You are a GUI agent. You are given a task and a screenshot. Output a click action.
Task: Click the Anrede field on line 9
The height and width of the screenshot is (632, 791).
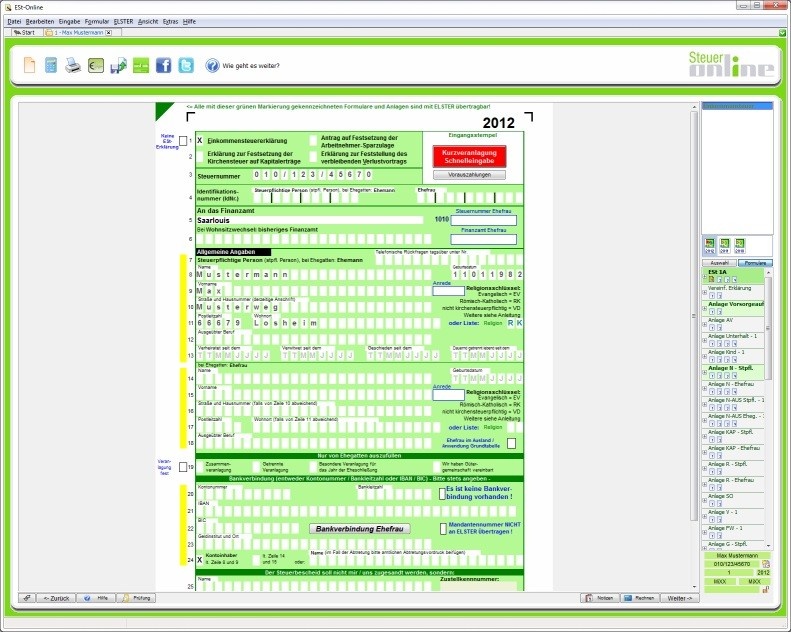(x=448, y=291)
